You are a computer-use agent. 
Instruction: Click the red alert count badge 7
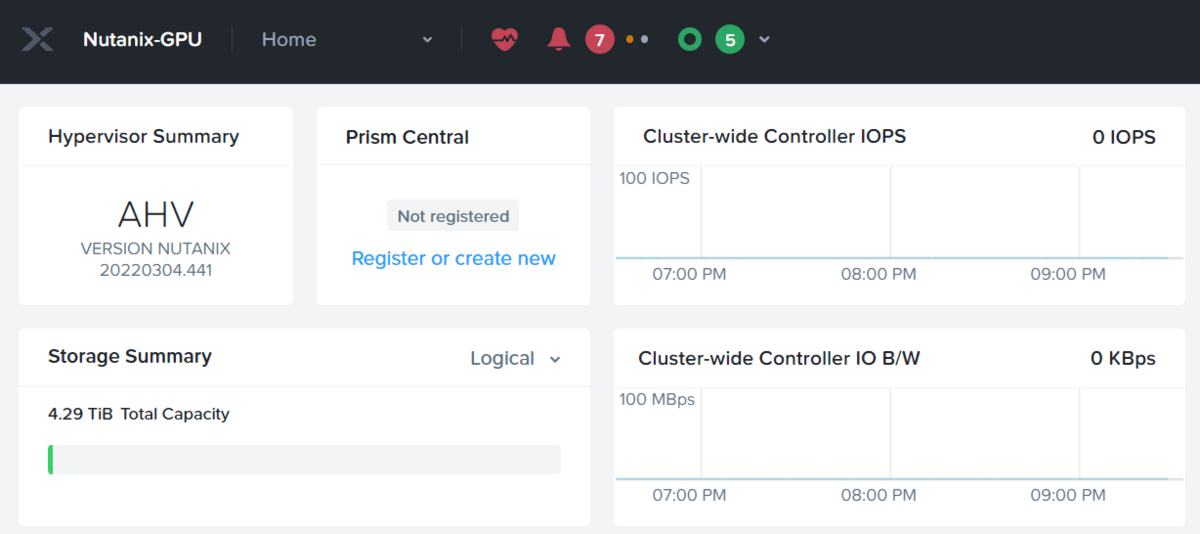pos(599,39)
